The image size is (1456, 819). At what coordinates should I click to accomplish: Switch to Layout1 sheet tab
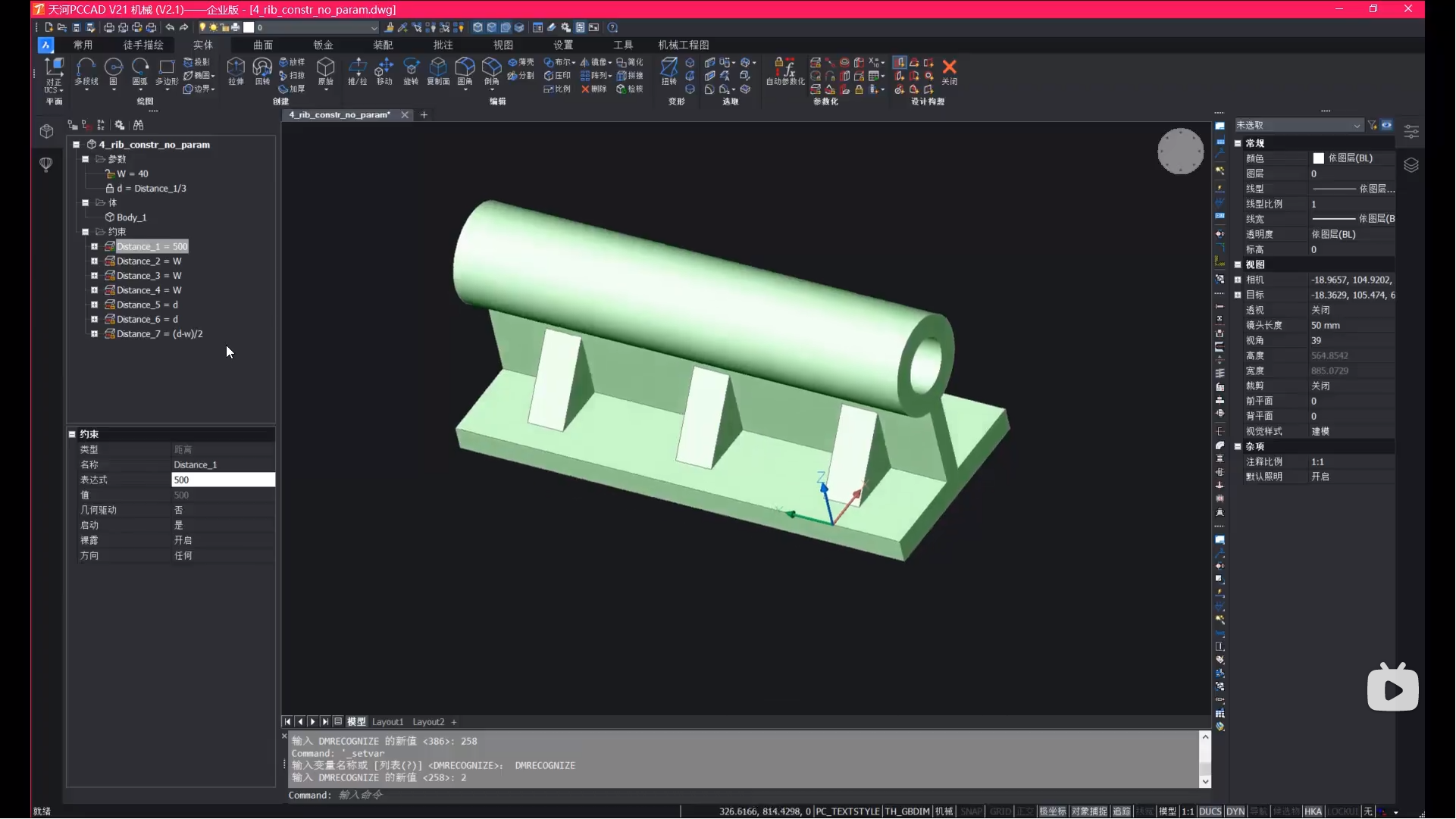[x=387, y=722]
